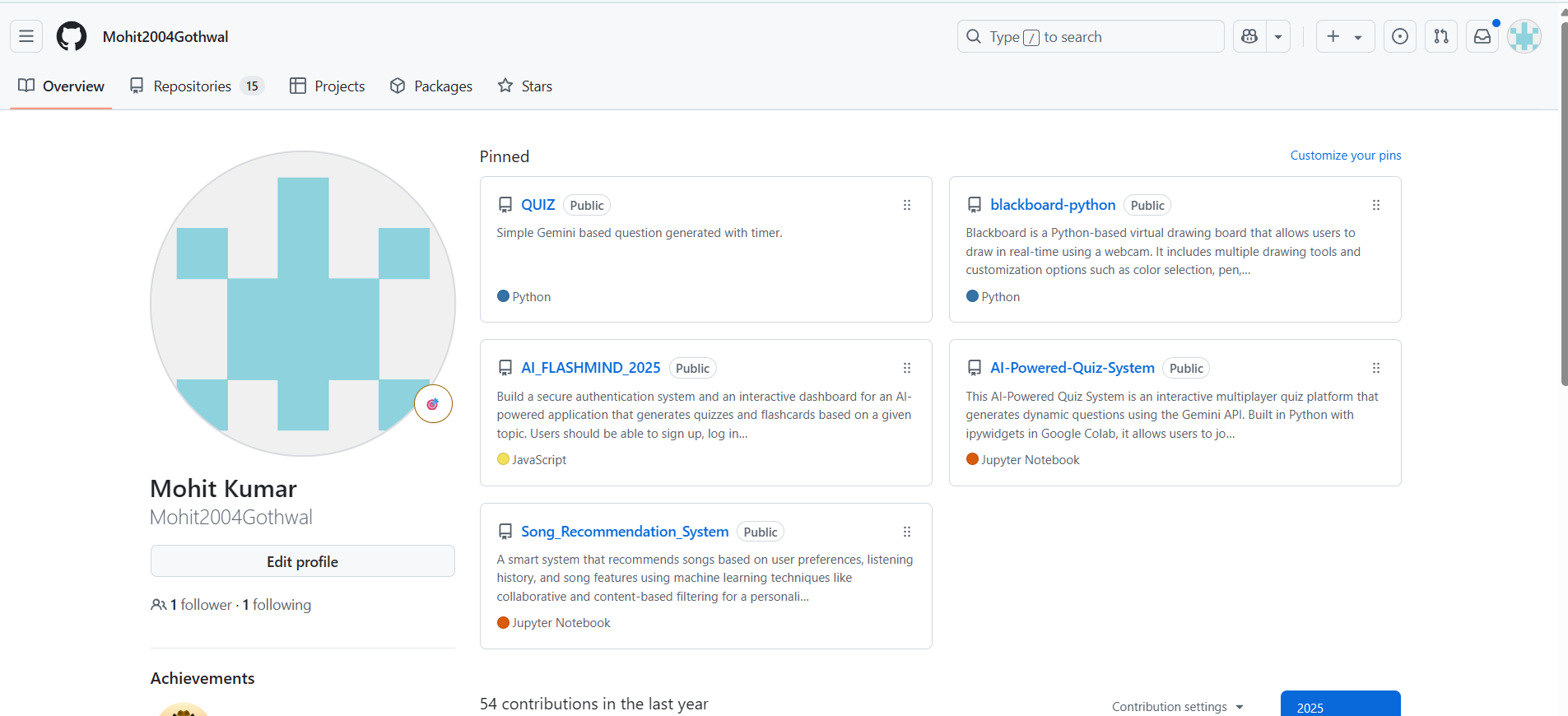Open the Issues icon in header
The image size is (1568, 716).
1400,36
